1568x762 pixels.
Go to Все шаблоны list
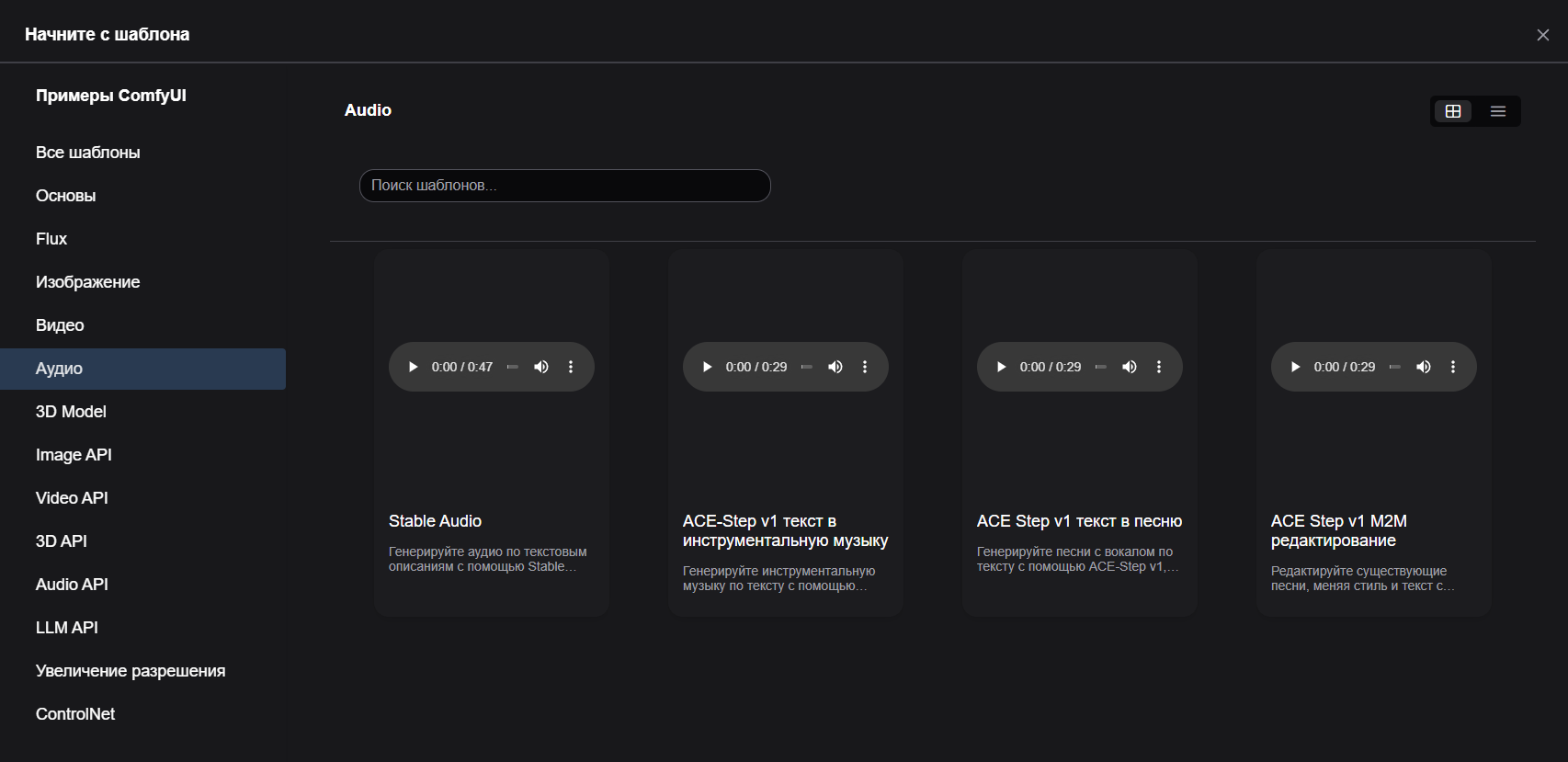(88, 153)
